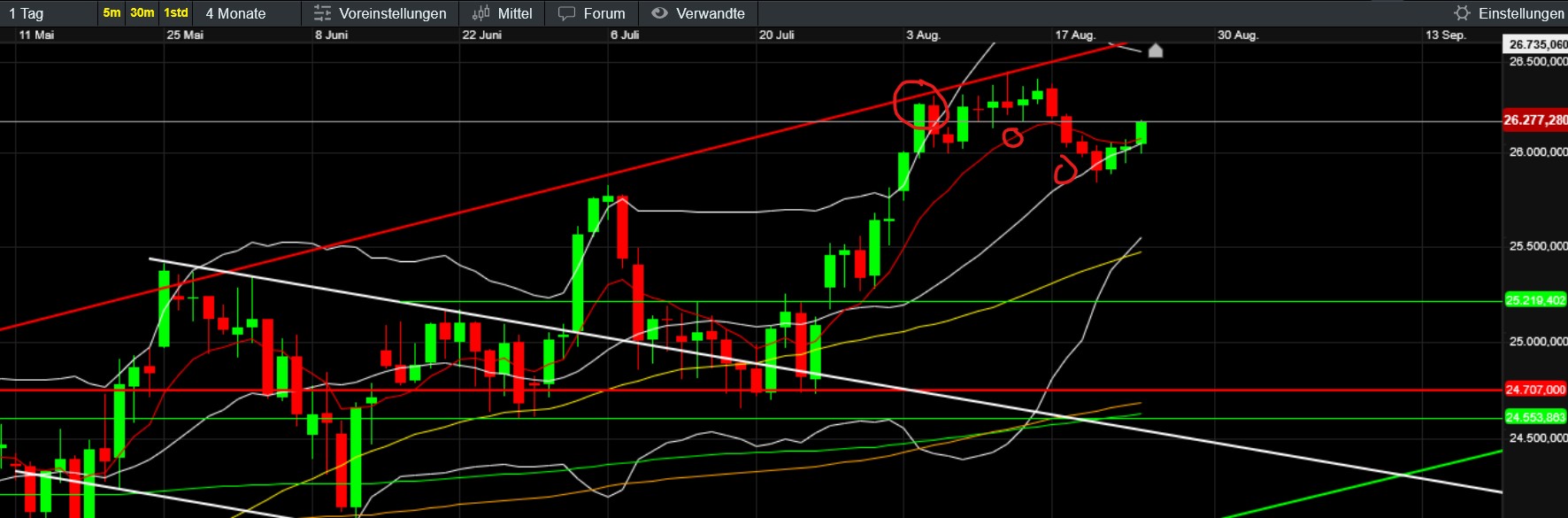Click the 13 Sep. date label

pos(1446,35)
